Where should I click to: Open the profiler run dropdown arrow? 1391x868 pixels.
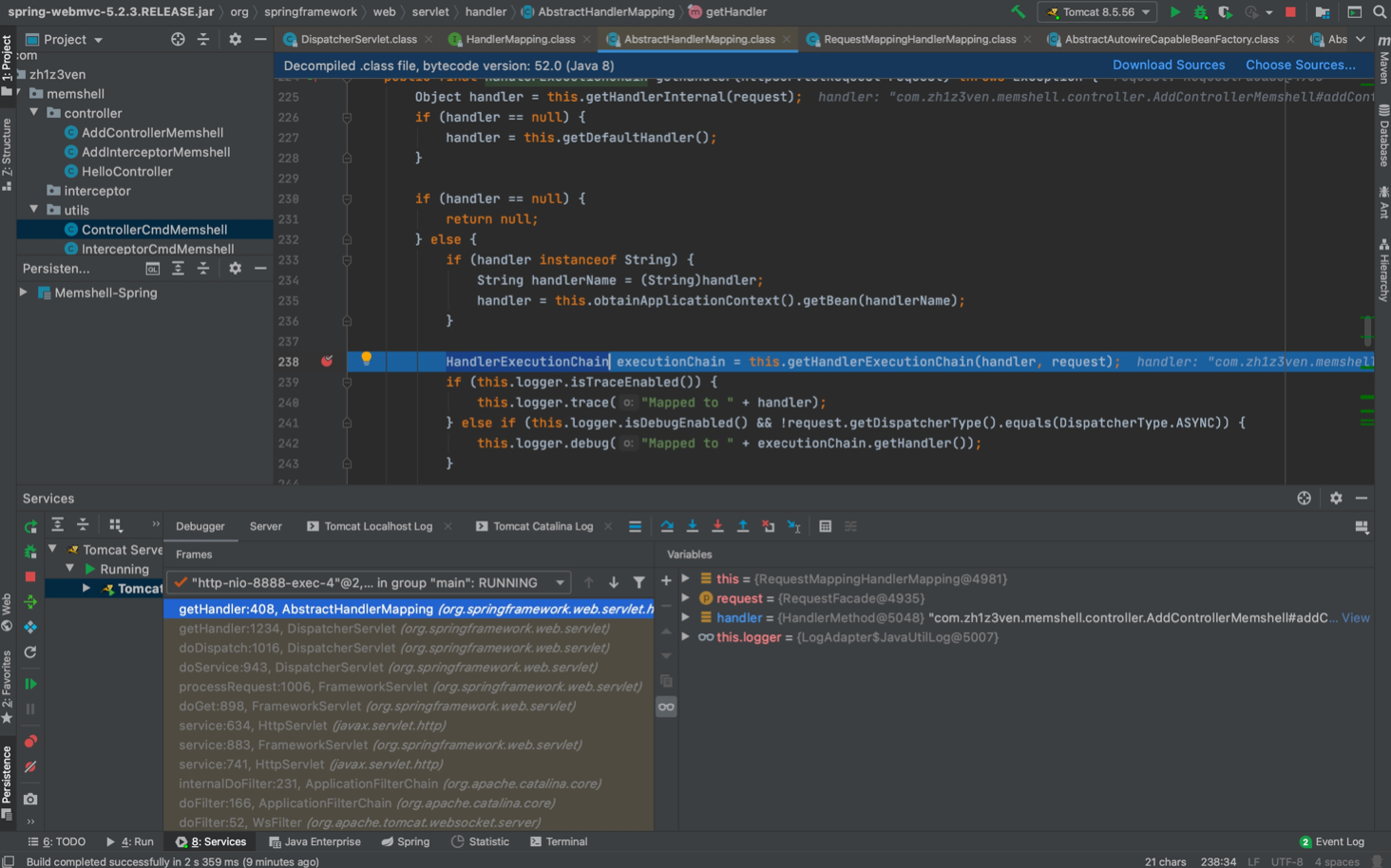tap(1269, 12)
